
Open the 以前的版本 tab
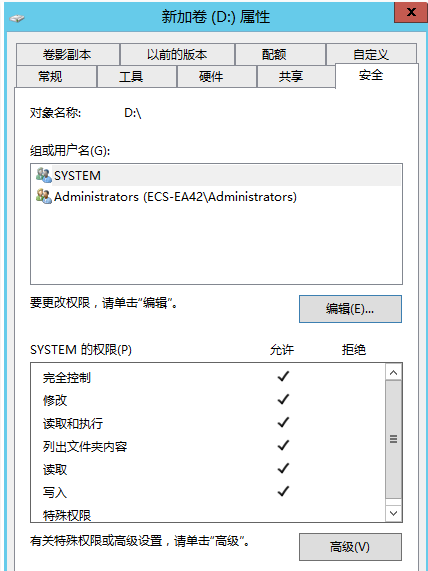pos(177,55)
